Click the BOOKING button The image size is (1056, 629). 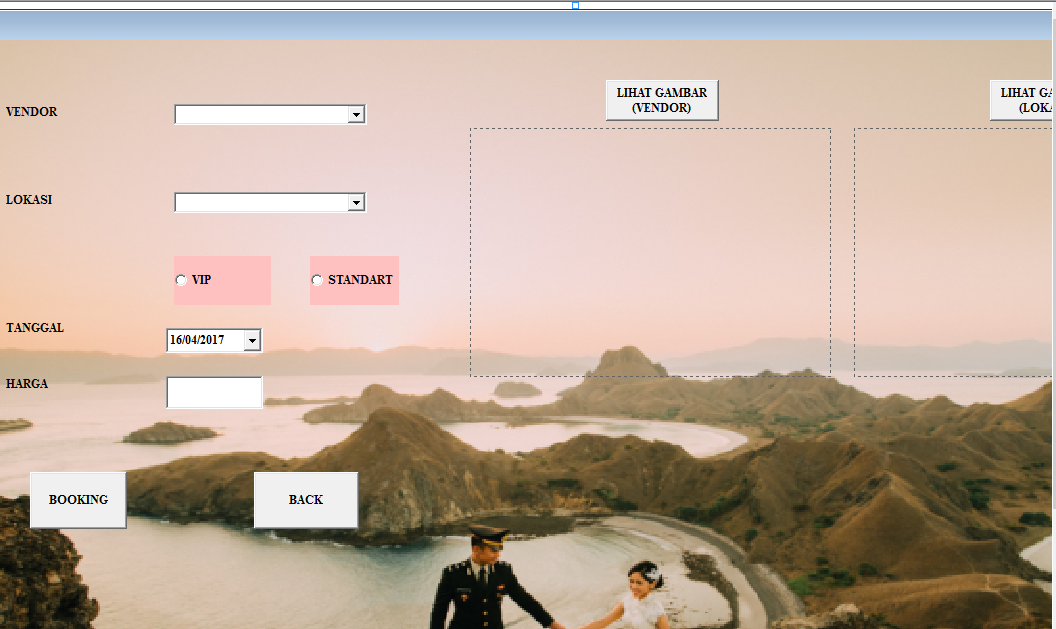coord(77,499)
